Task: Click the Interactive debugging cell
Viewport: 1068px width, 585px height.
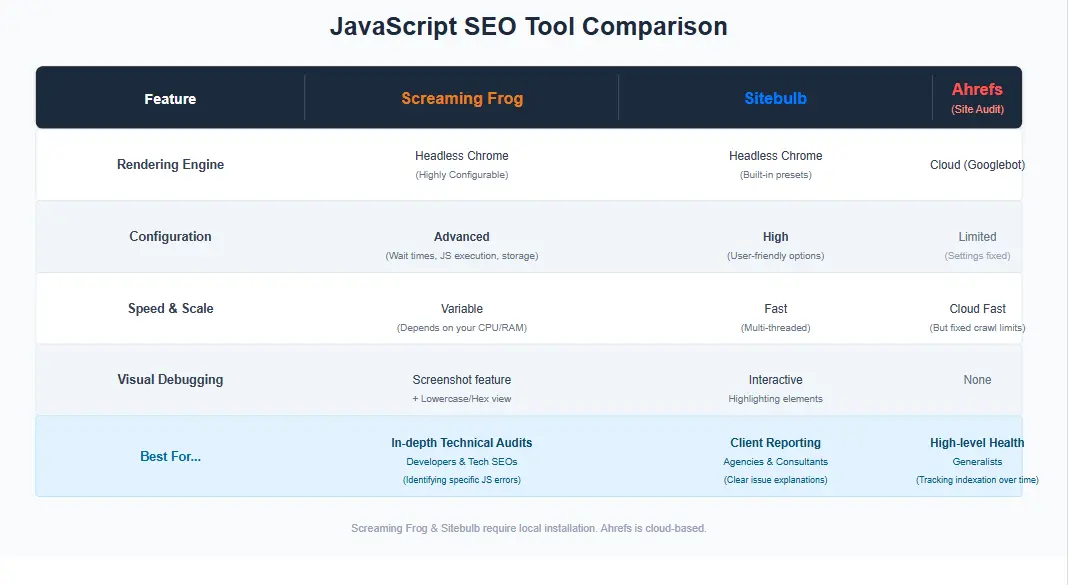Action: click(x=775, y=380)
